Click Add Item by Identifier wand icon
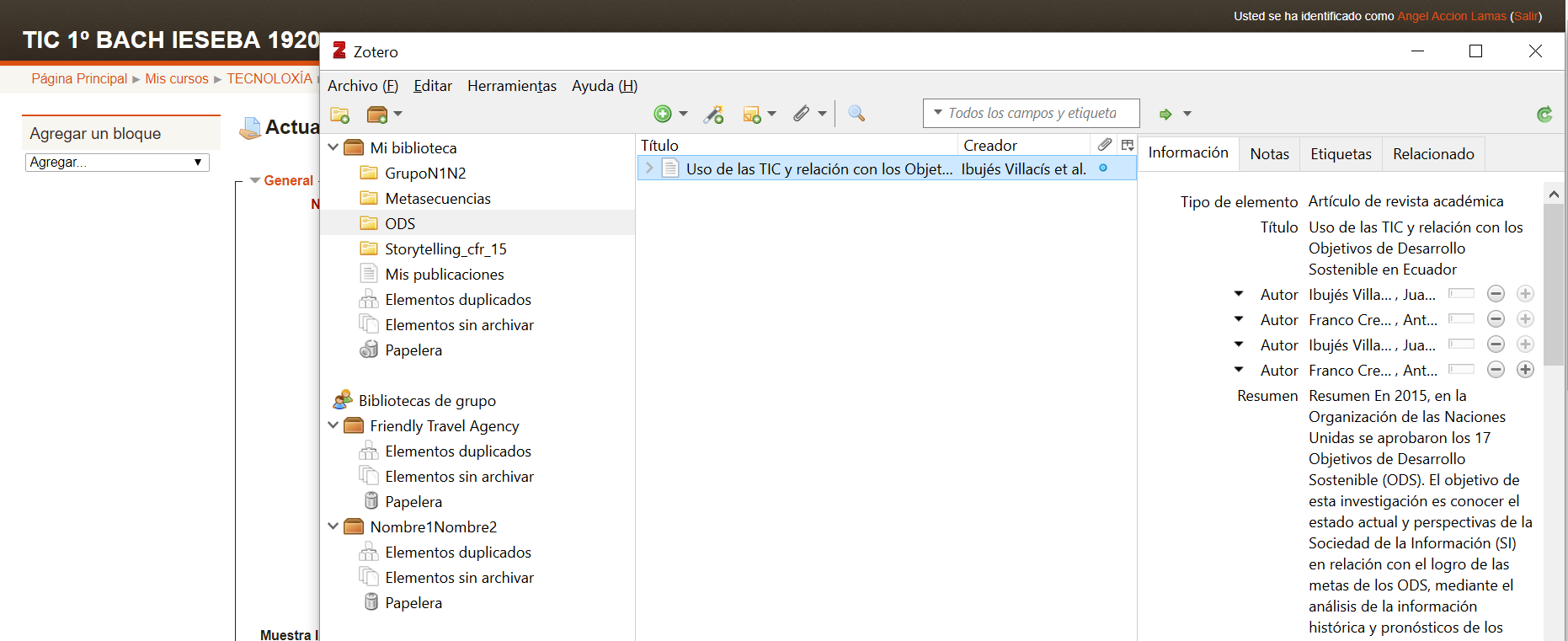The width and height of the screenshot is (1568, 641). tap(713, 115)
